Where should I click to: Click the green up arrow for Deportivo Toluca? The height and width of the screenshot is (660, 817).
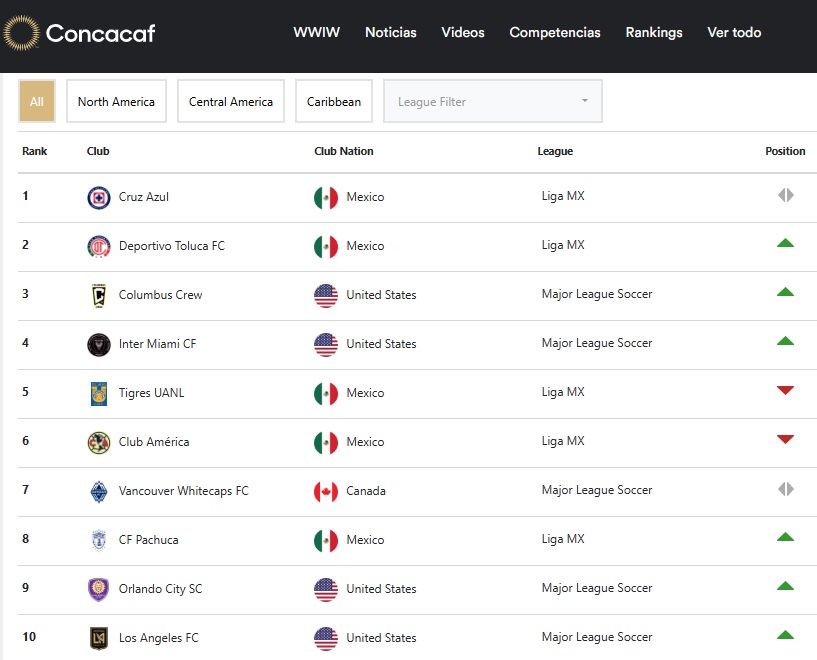785,243
